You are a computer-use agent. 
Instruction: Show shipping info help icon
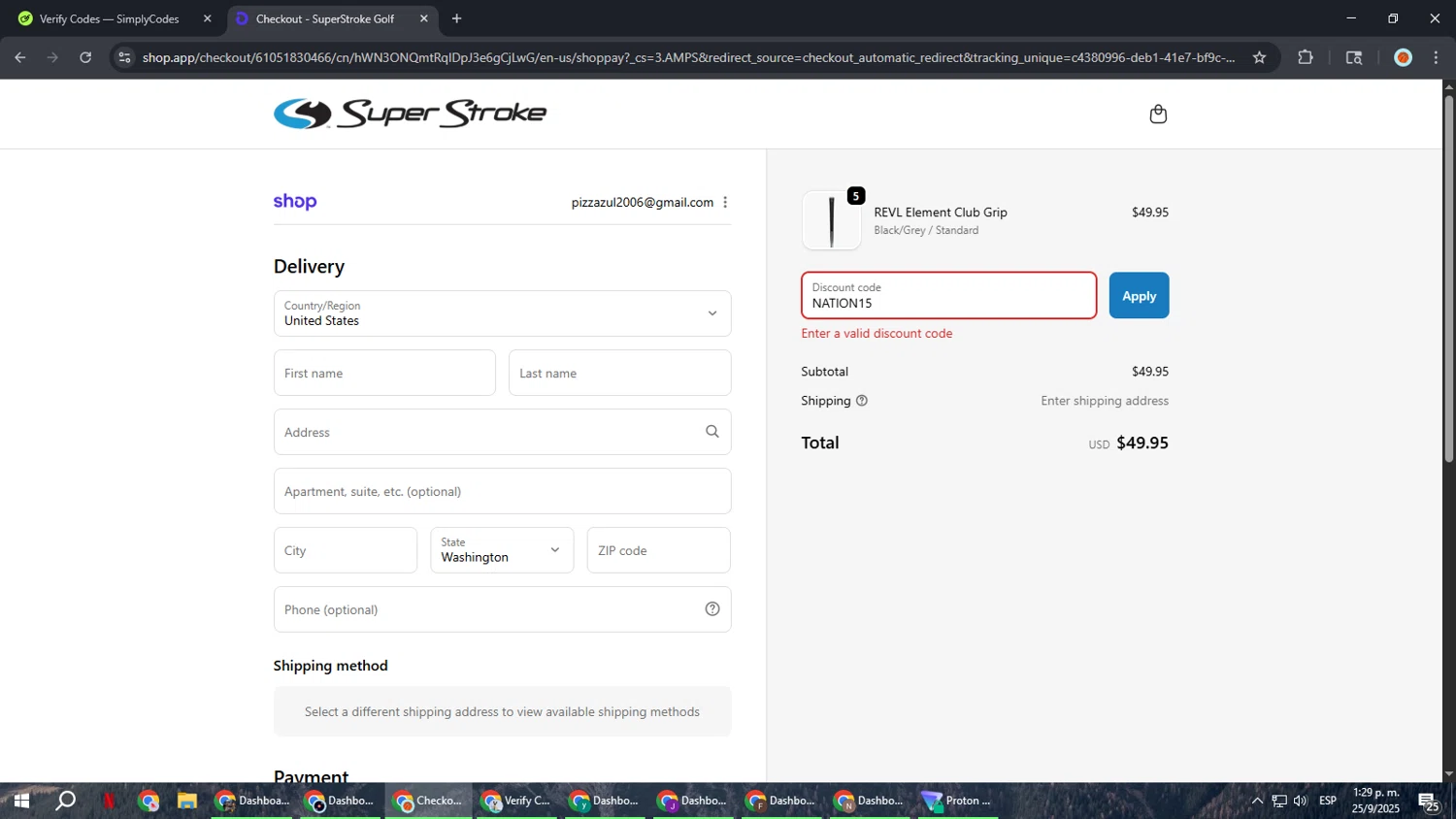click(862, 401)
